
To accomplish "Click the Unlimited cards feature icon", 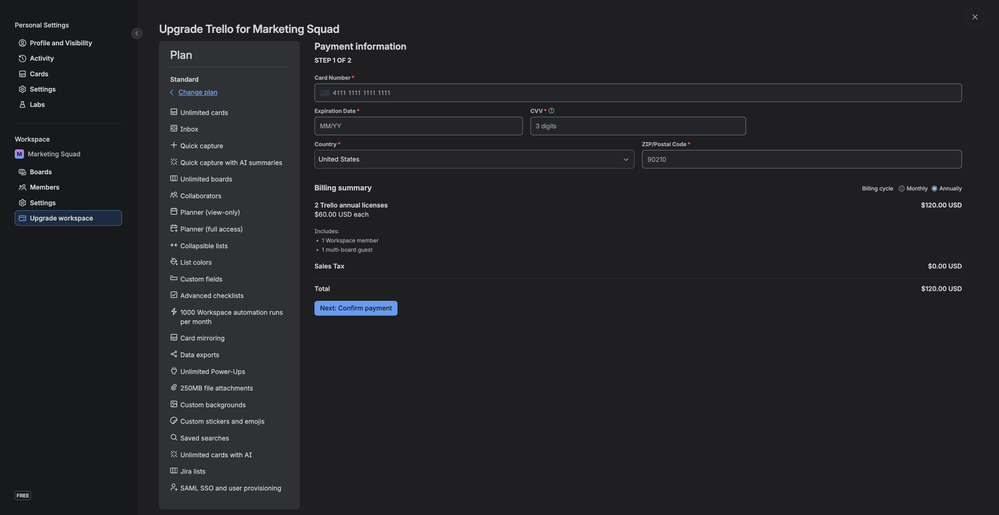I will click(x=173, y=112).
